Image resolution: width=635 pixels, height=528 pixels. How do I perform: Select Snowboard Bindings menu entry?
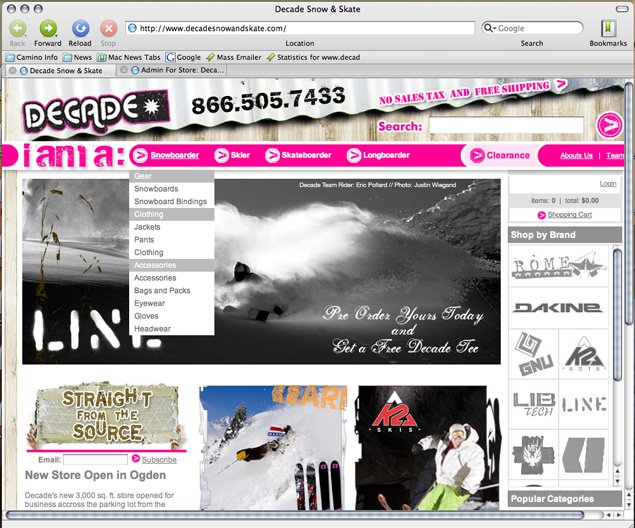(170, 201)
